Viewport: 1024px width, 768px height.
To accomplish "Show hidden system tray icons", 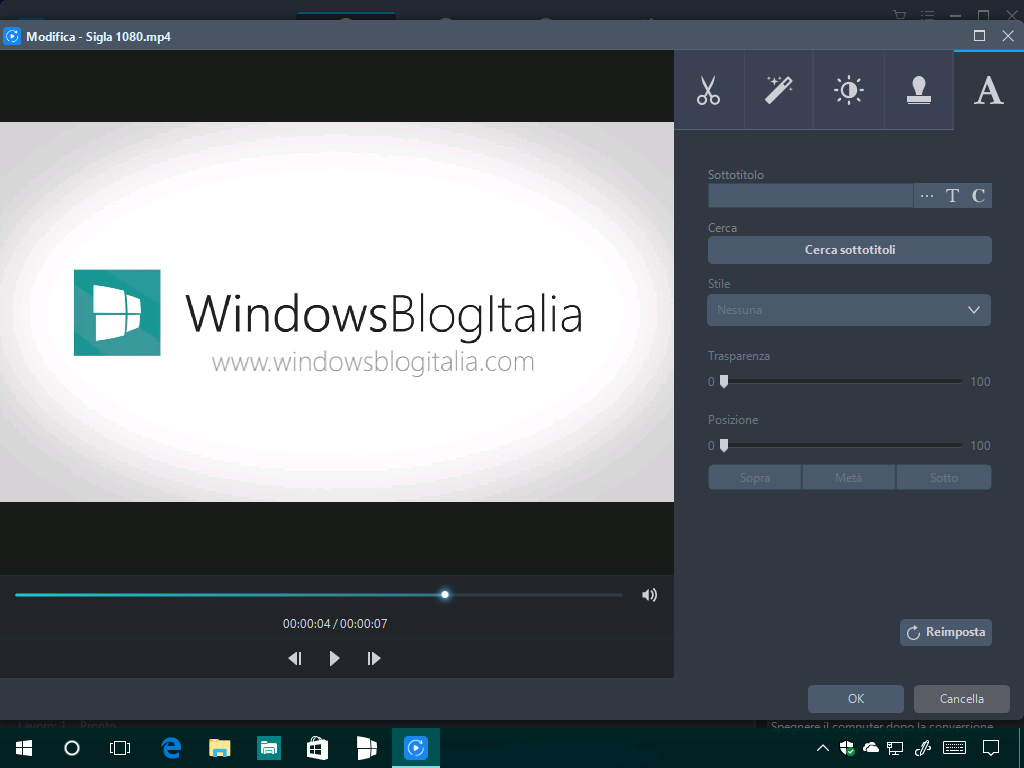I will click(x=823, y=748).
